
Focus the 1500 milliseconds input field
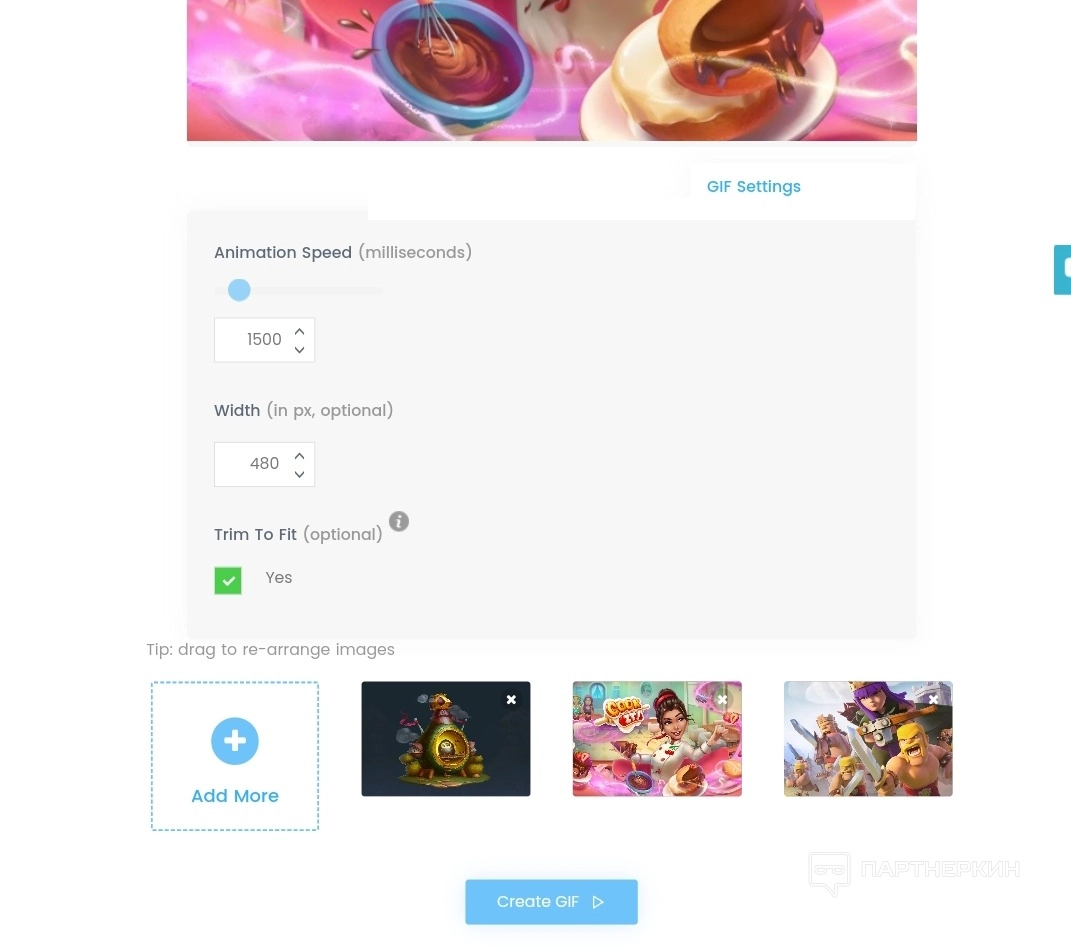click(264, 340)
